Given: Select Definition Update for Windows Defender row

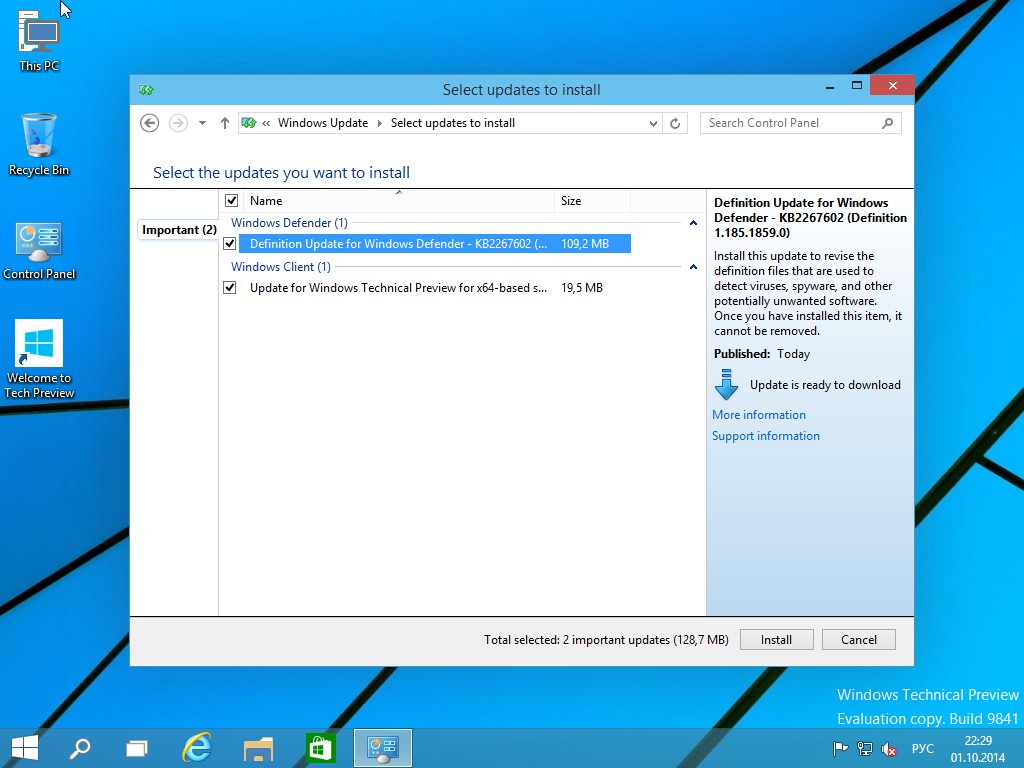Looking at the screenshot, I should tap(434, 244).
